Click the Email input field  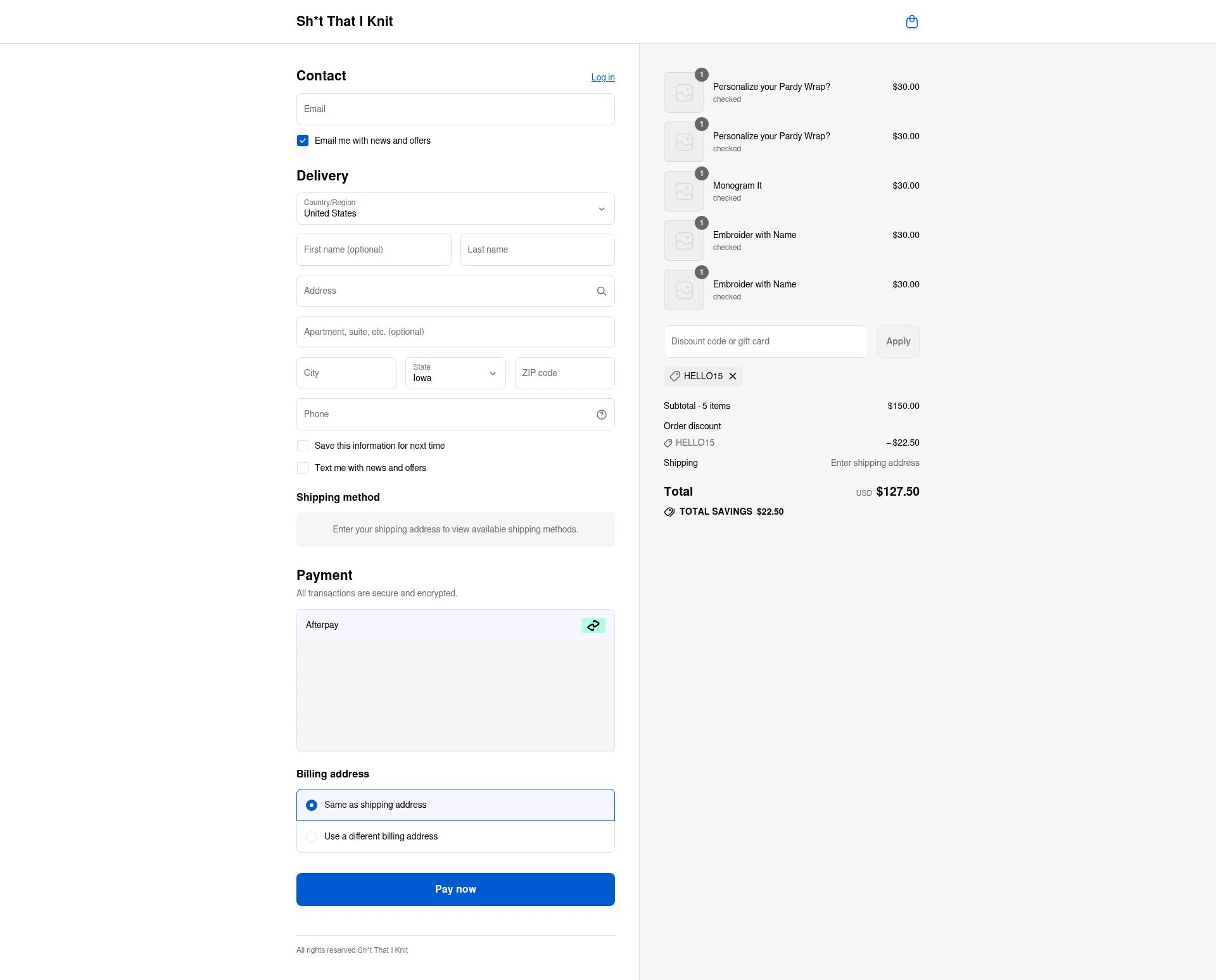455,109
